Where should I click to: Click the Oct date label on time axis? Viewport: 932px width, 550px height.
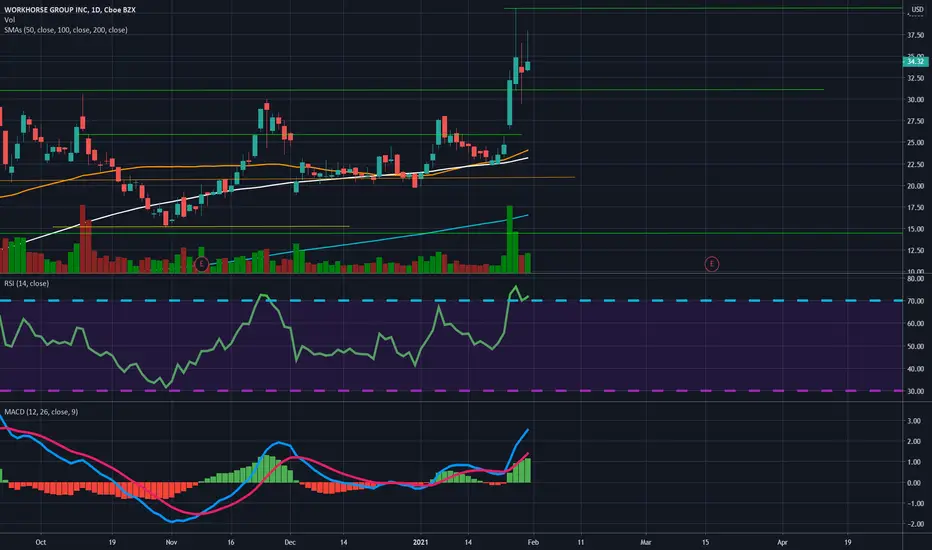[40, 542]
